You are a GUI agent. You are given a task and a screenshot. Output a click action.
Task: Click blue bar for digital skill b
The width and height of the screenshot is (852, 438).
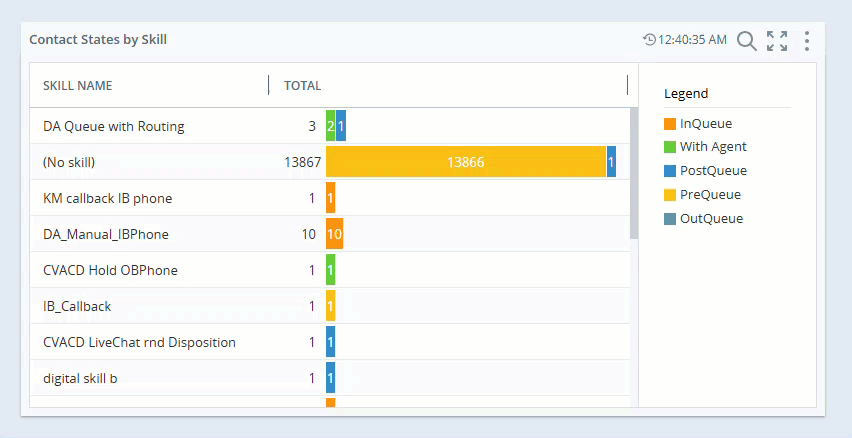[331, 378]
